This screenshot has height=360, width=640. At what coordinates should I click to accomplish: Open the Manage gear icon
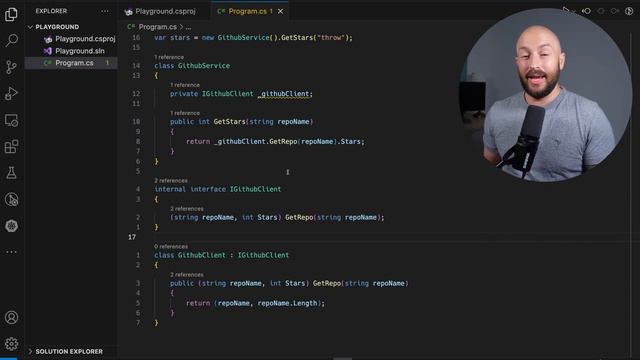click(11, 344)
